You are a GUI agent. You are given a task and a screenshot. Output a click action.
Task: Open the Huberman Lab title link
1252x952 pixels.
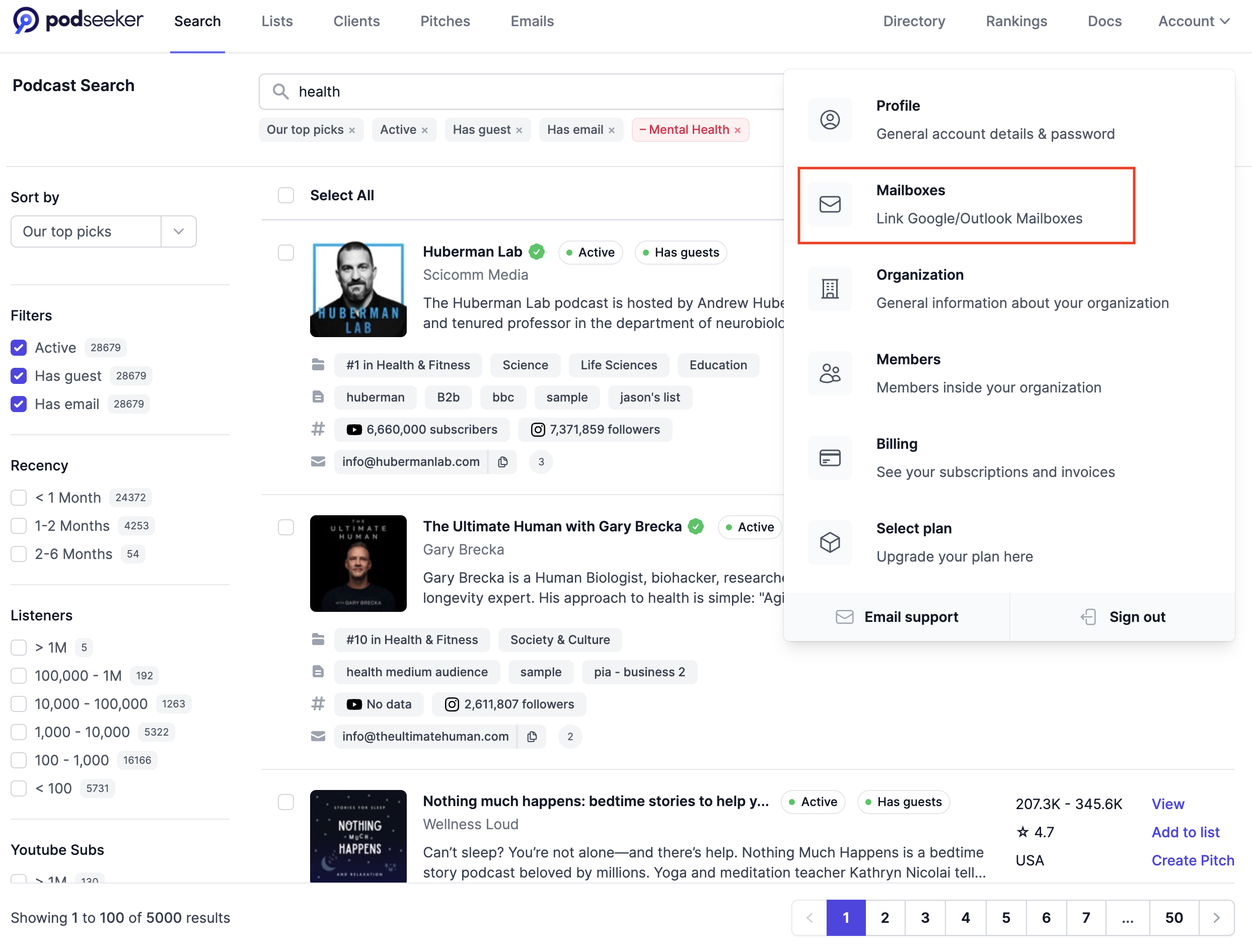pos(472,252)
